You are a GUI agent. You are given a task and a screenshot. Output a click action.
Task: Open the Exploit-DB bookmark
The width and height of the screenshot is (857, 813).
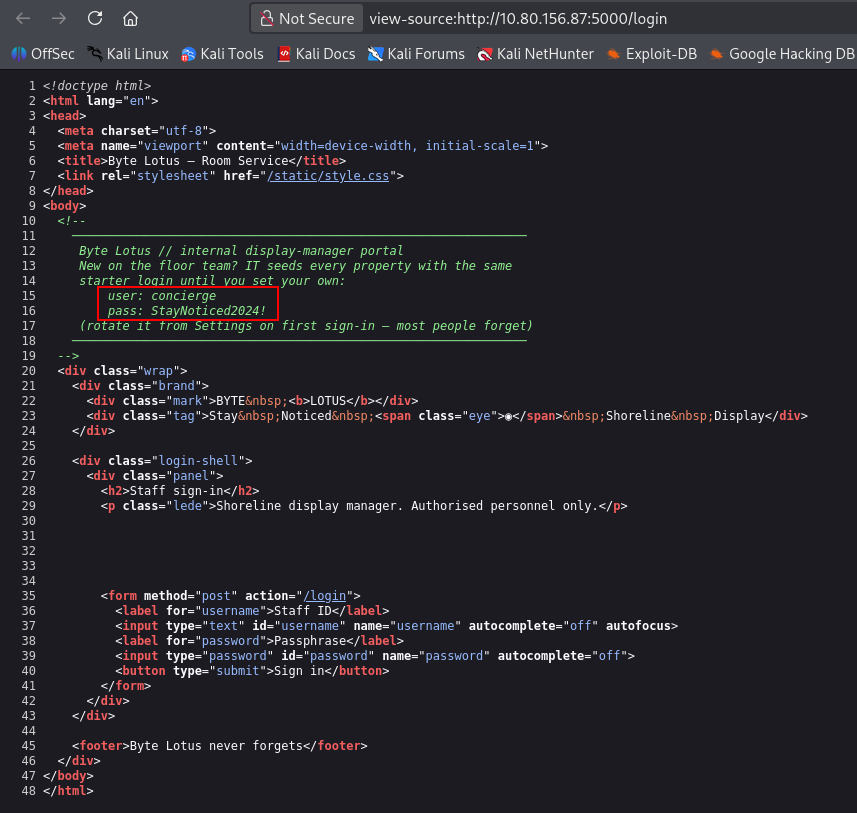pos(651,54)
